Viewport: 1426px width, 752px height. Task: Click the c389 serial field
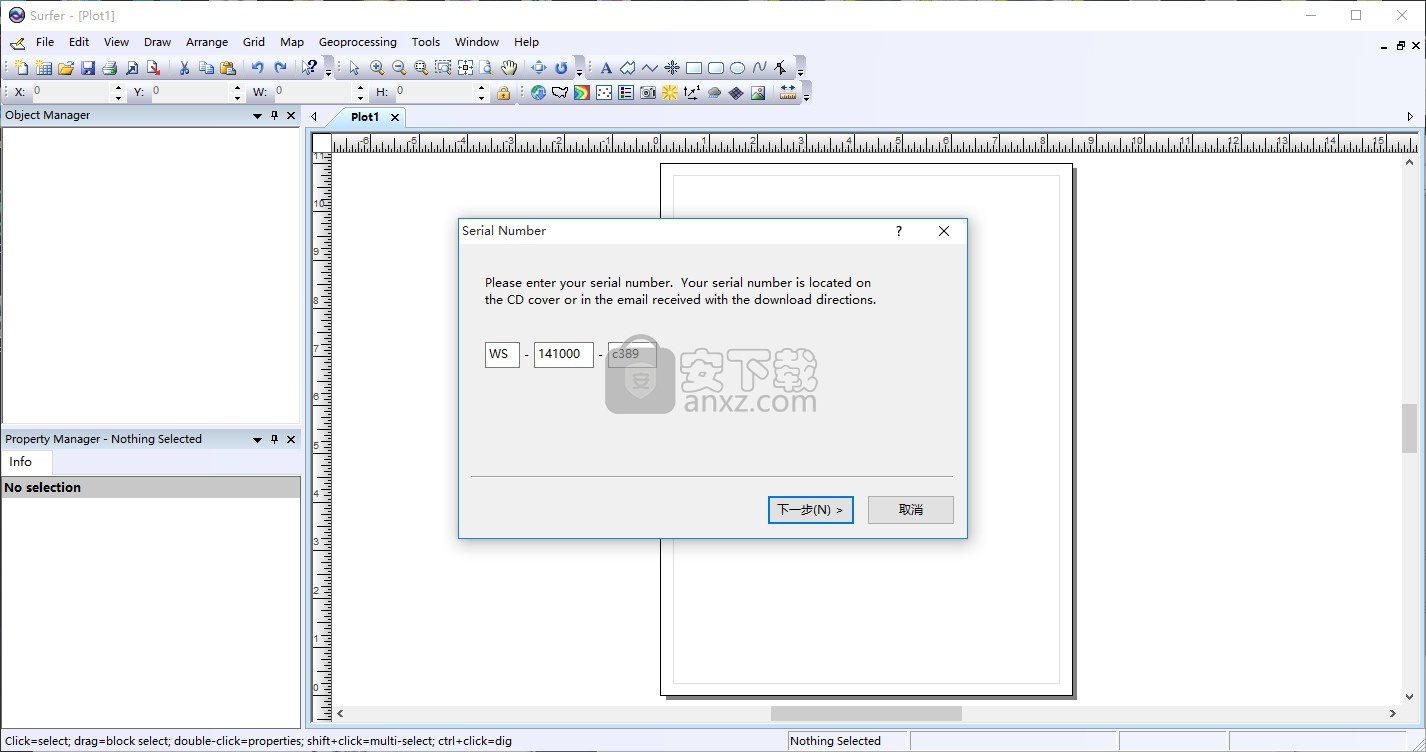click(x=632, y=354)
